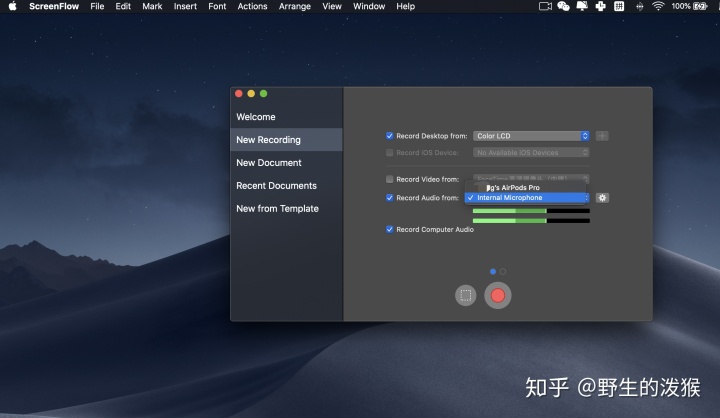Click the partial screen selection rectangle button
This screenshot has width=720, height=418.
[x=466, y=295]
